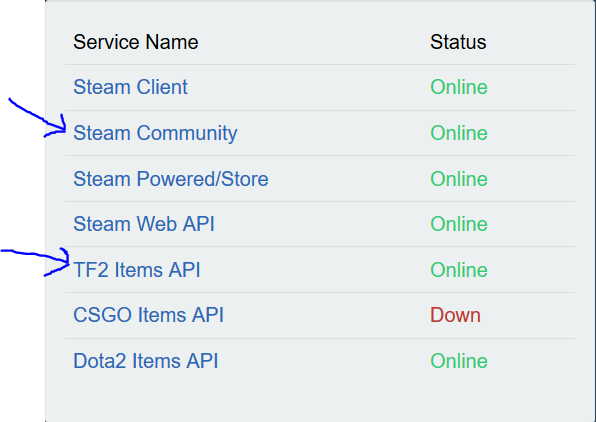The height and width of the screenshot is (422, 596).
Task: Click Steam Client's Online status
Action: [459, 87]
